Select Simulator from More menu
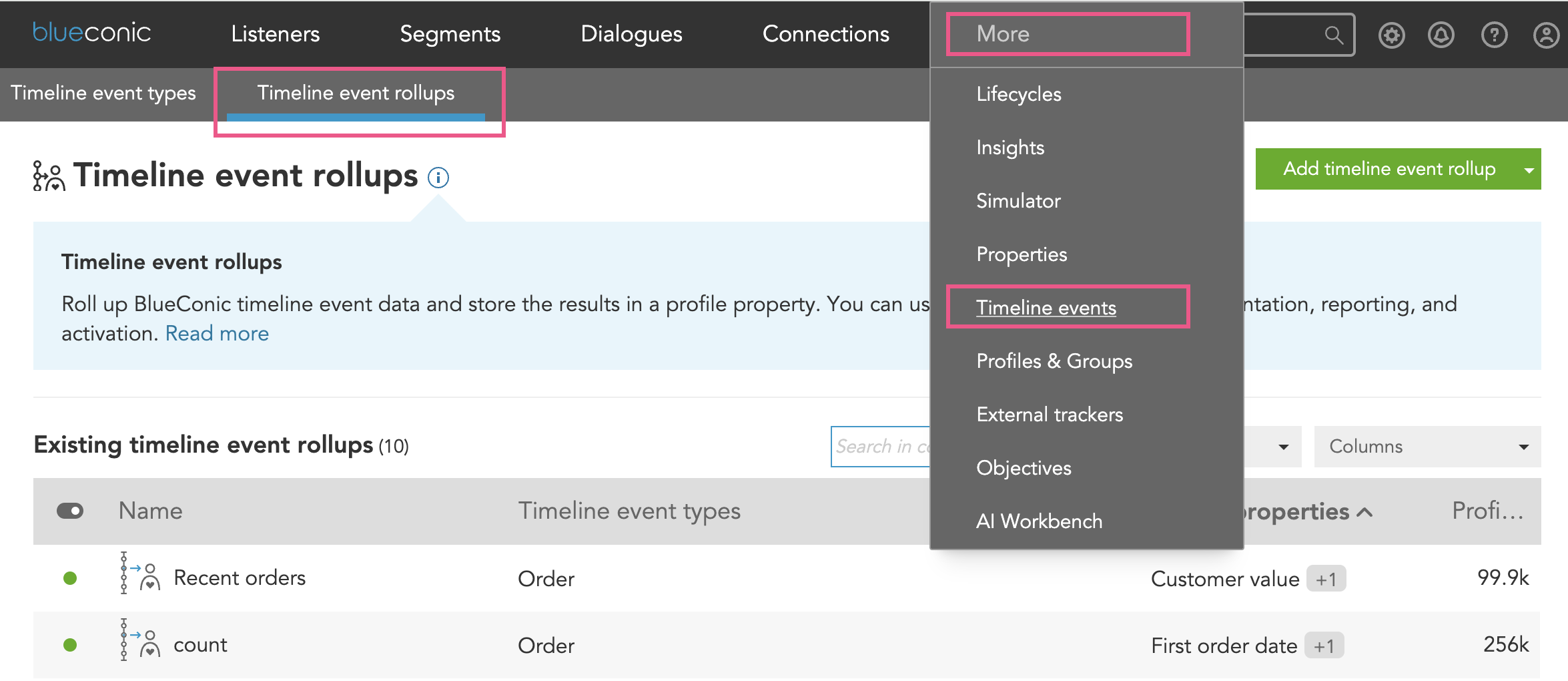 (x=1018, y=201)
